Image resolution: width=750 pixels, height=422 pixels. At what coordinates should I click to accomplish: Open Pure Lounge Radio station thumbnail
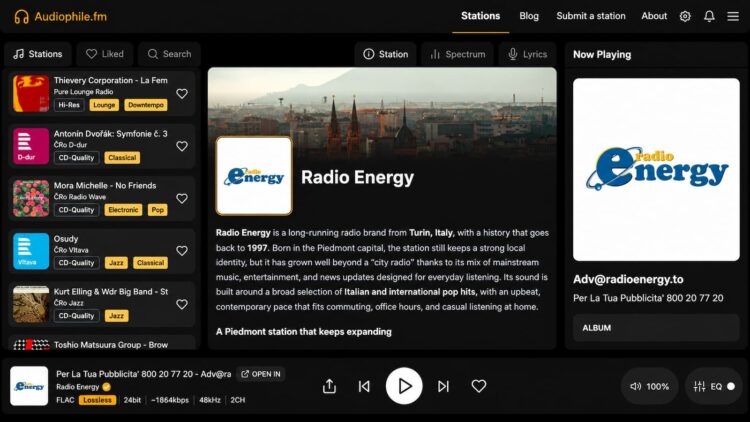[x=31, y=94]
